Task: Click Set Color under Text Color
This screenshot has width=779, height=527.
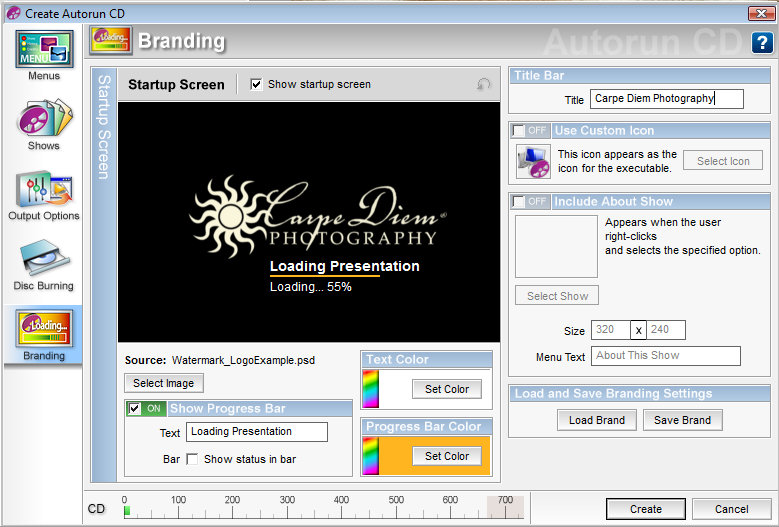Action: [447, 389]
